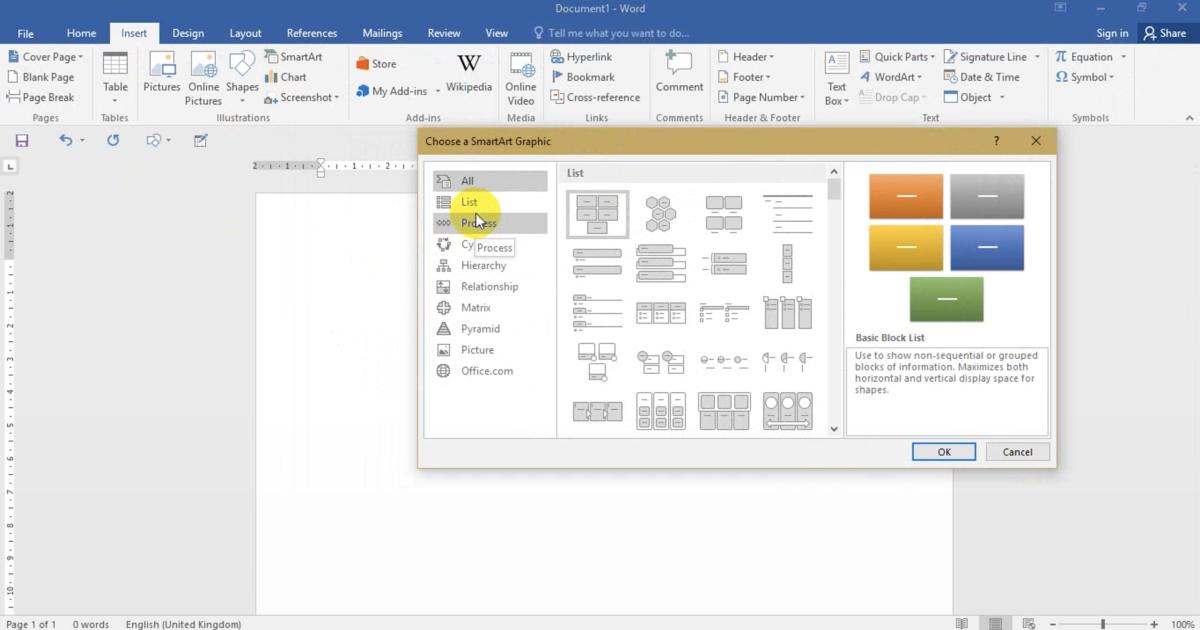Switch to the Design tab

188,33
